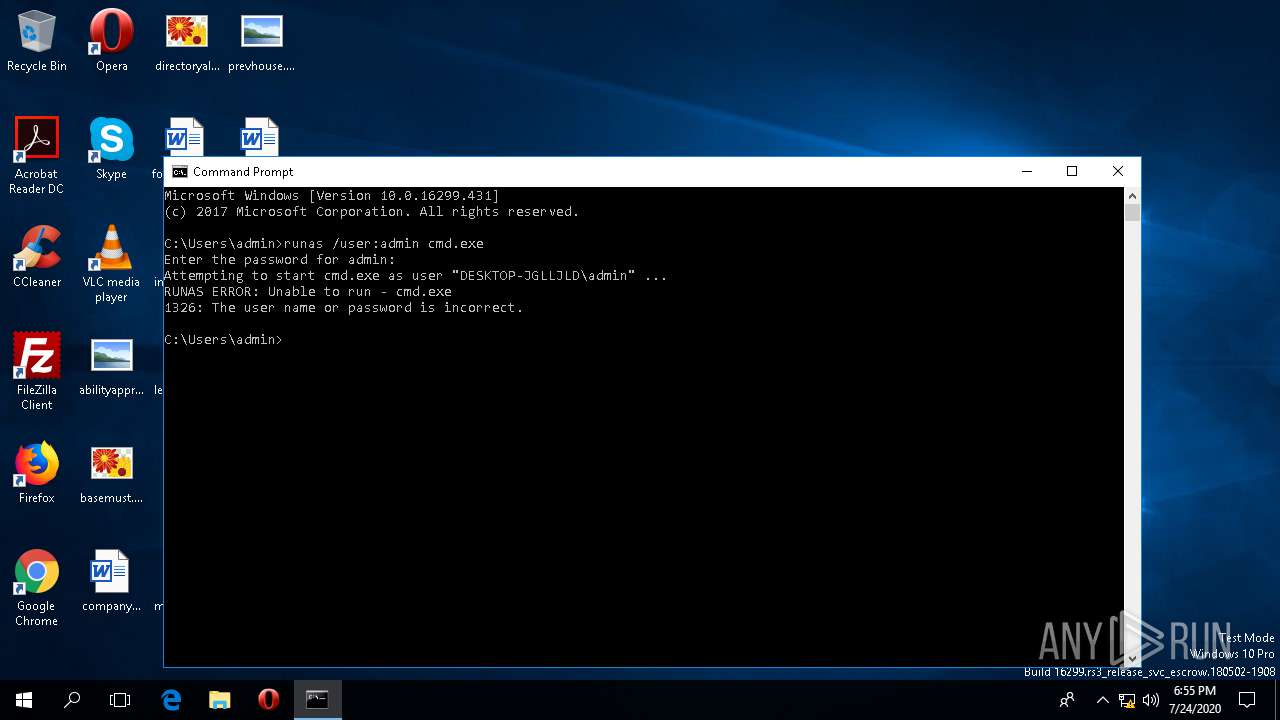Open the Skype desktop shortcut
The image size is (1280, 720).
coord(111,148)
